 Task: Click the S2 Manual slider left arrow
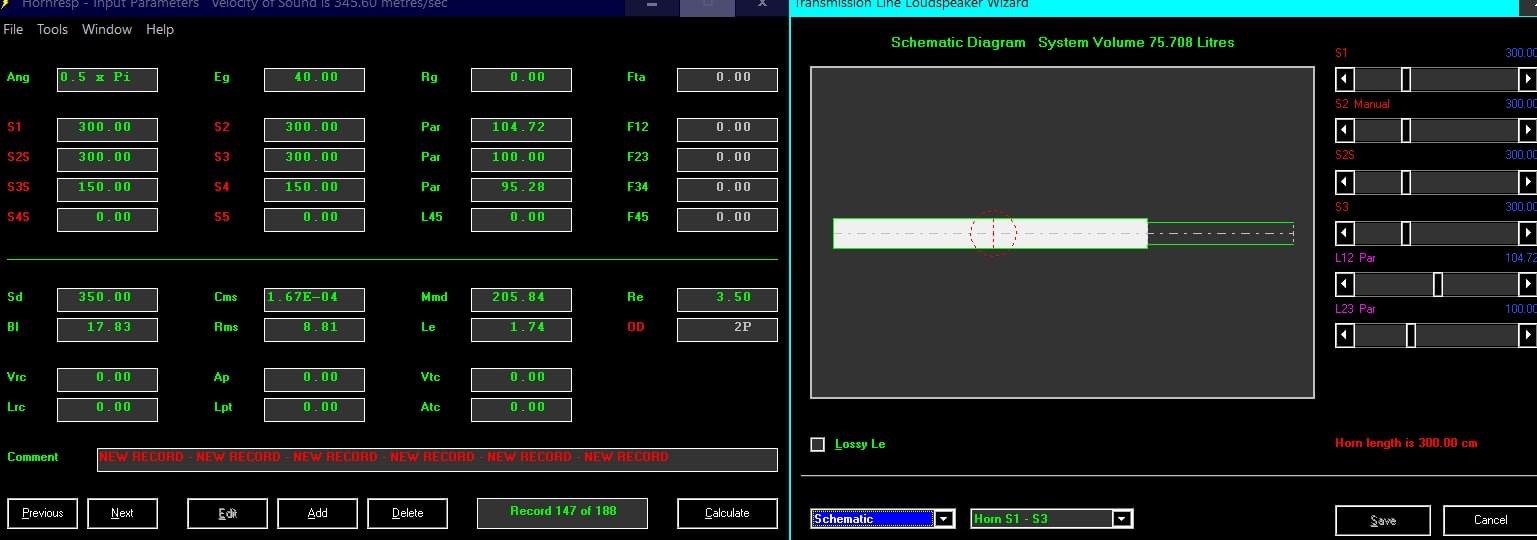[x=1345, y=130]
